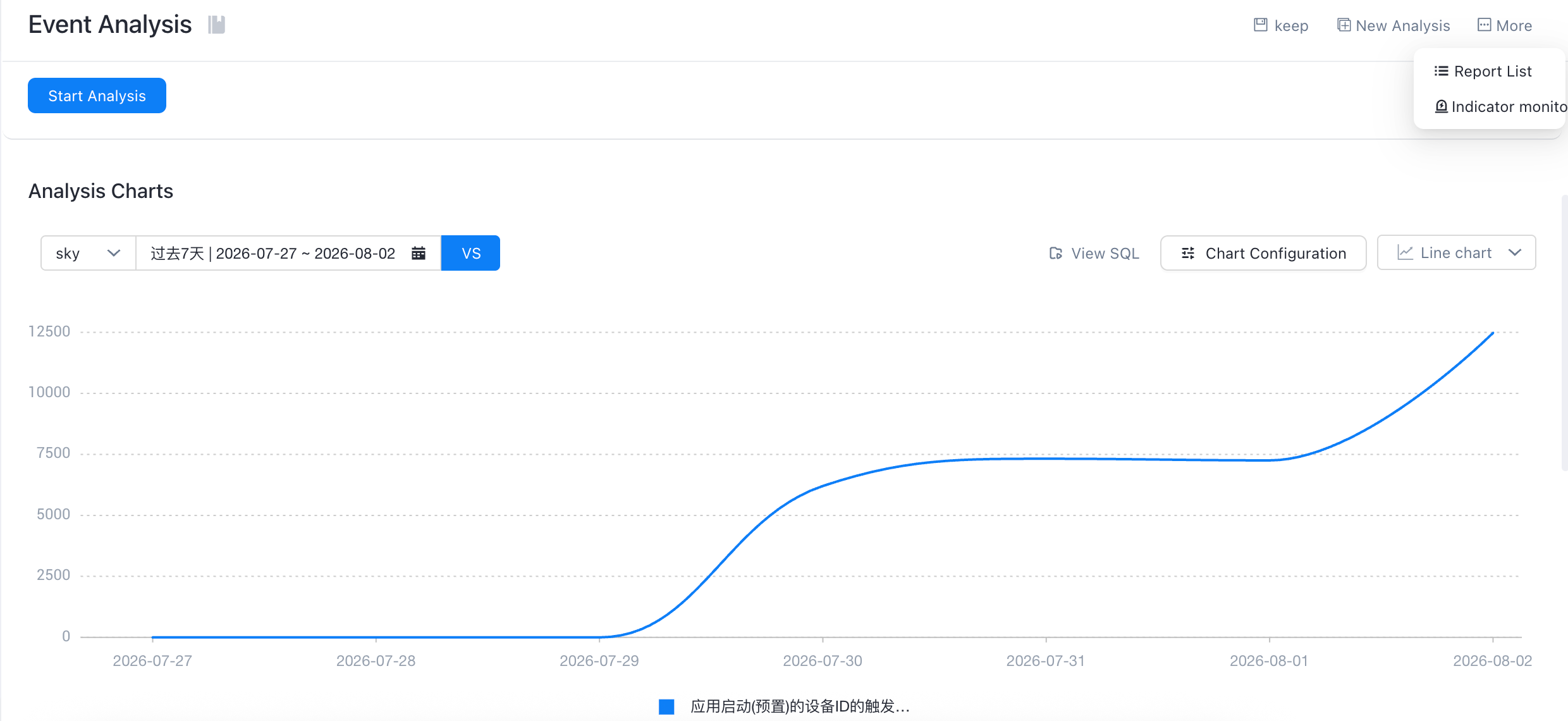This screenshot has width=1568, height=721.
Task: Open the Line chart type dropdown
Action: pyautogui.click(x=1456, y=252)
